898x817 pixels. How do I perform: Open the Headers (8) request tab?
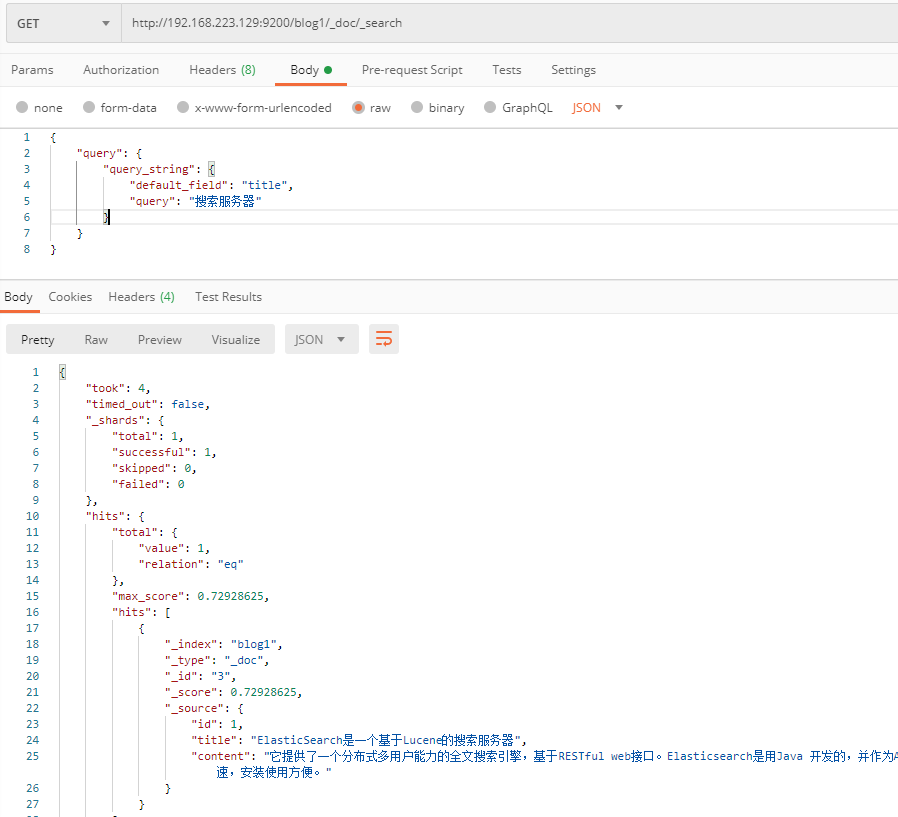pos(222,70)
